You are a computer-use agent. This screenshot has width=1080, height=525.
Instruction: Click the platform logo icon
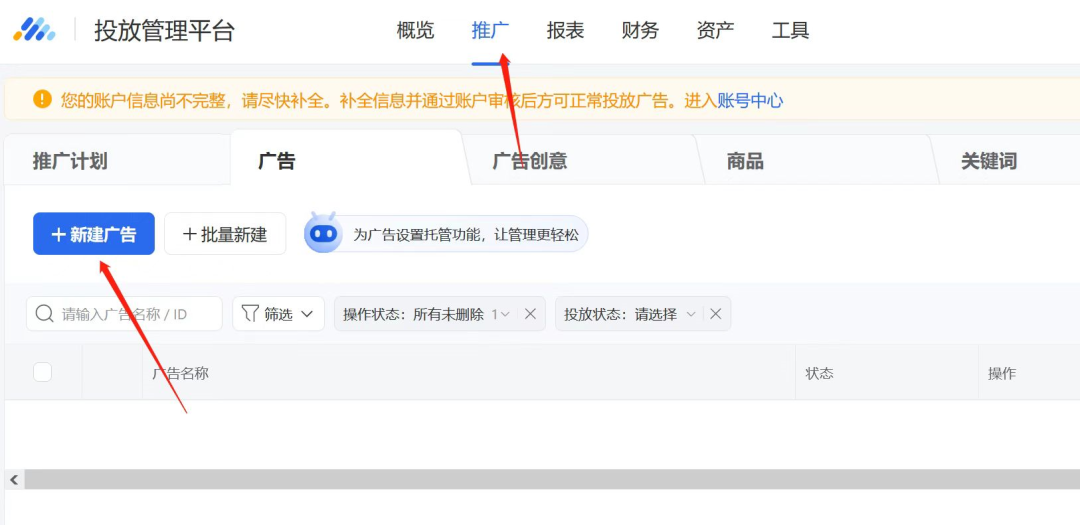pos(34,30)
